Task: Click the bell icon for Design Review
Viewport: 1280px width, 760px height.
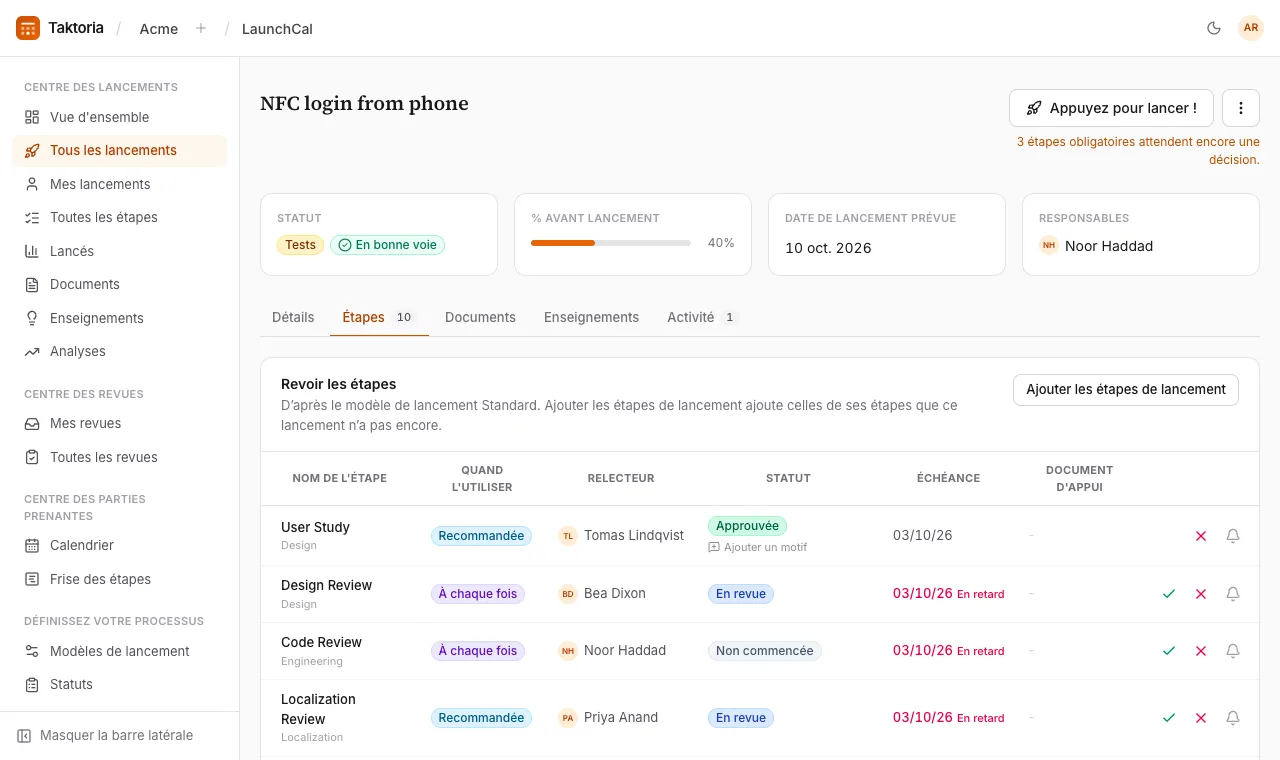Action: point(1233,594)
